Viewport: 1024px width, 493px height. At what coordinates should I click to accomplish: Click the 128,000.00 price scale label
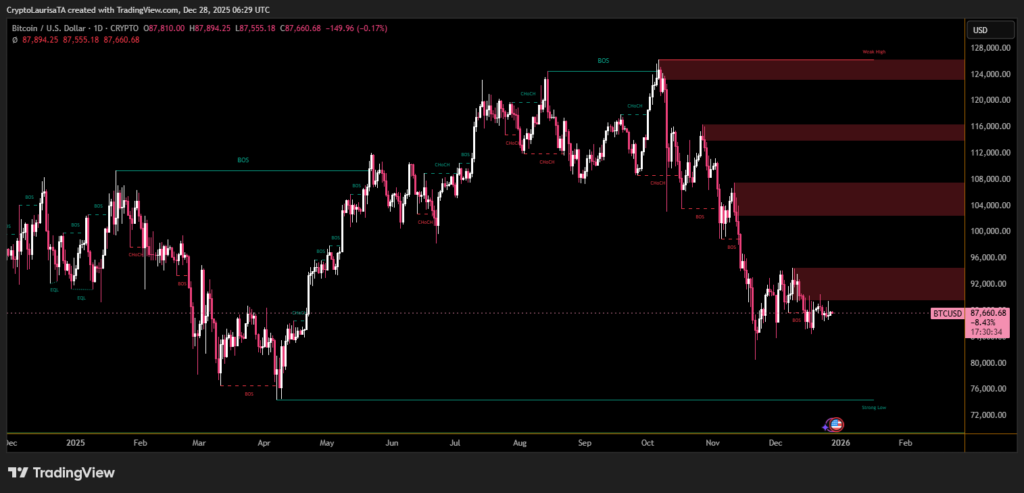(x=990, y=48)
